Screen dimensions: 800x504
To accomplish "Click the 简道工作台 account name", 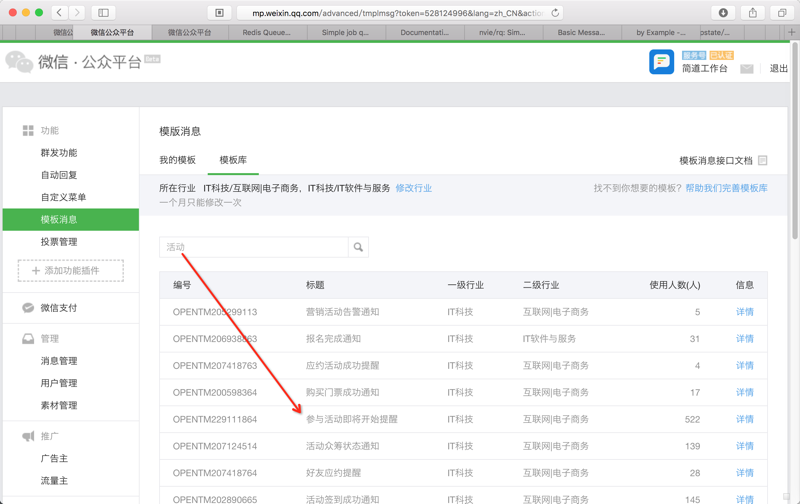I will [x=705, y=68].
